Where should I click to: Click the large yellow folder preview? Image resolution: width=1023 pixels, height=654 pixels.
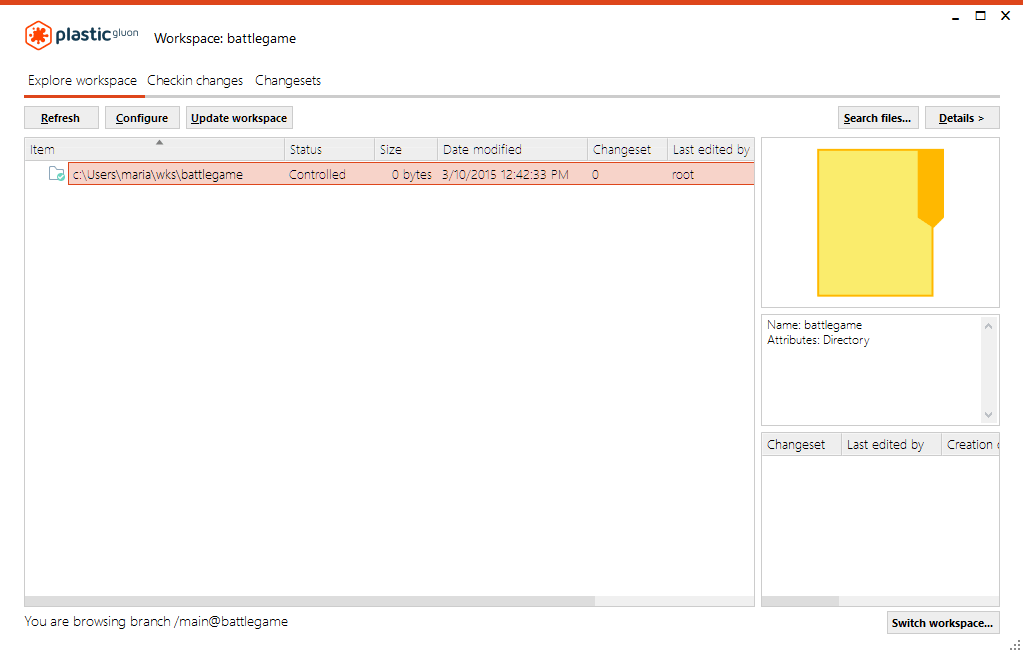point(880,223)
